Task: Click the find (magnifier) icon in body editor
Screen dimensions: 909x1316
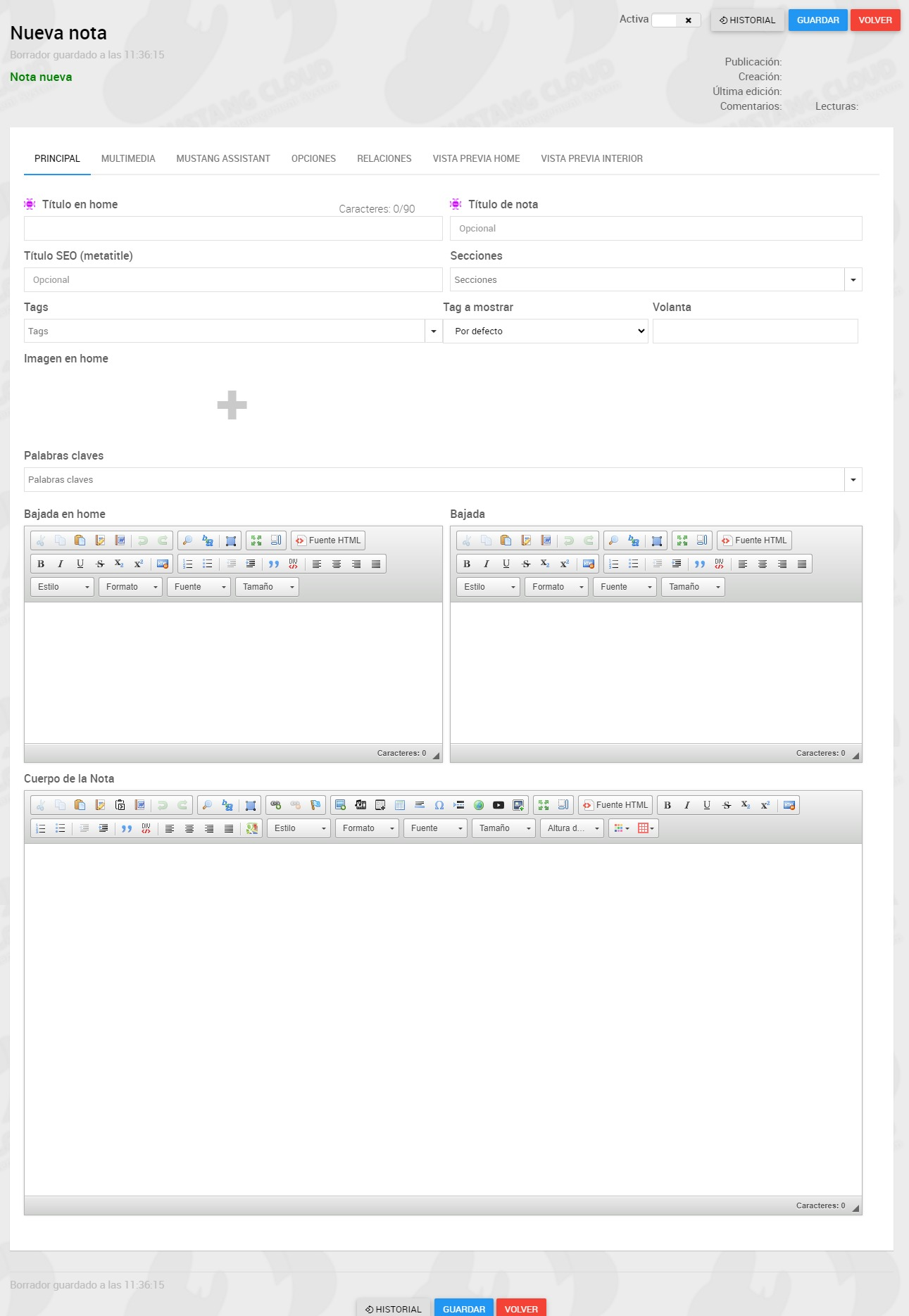Action: tap(207, 805)
